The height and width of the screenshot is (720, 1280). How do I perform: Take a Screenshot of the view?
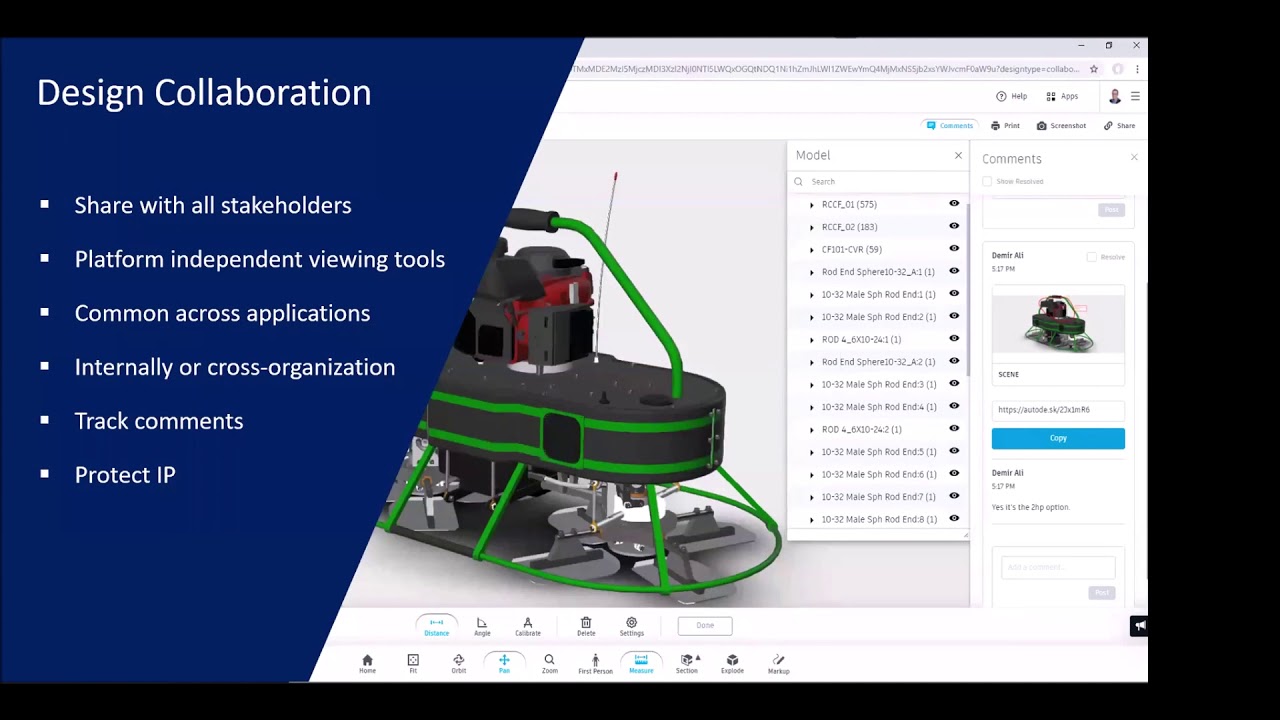pyautogui.click(x=1061, y=126)
